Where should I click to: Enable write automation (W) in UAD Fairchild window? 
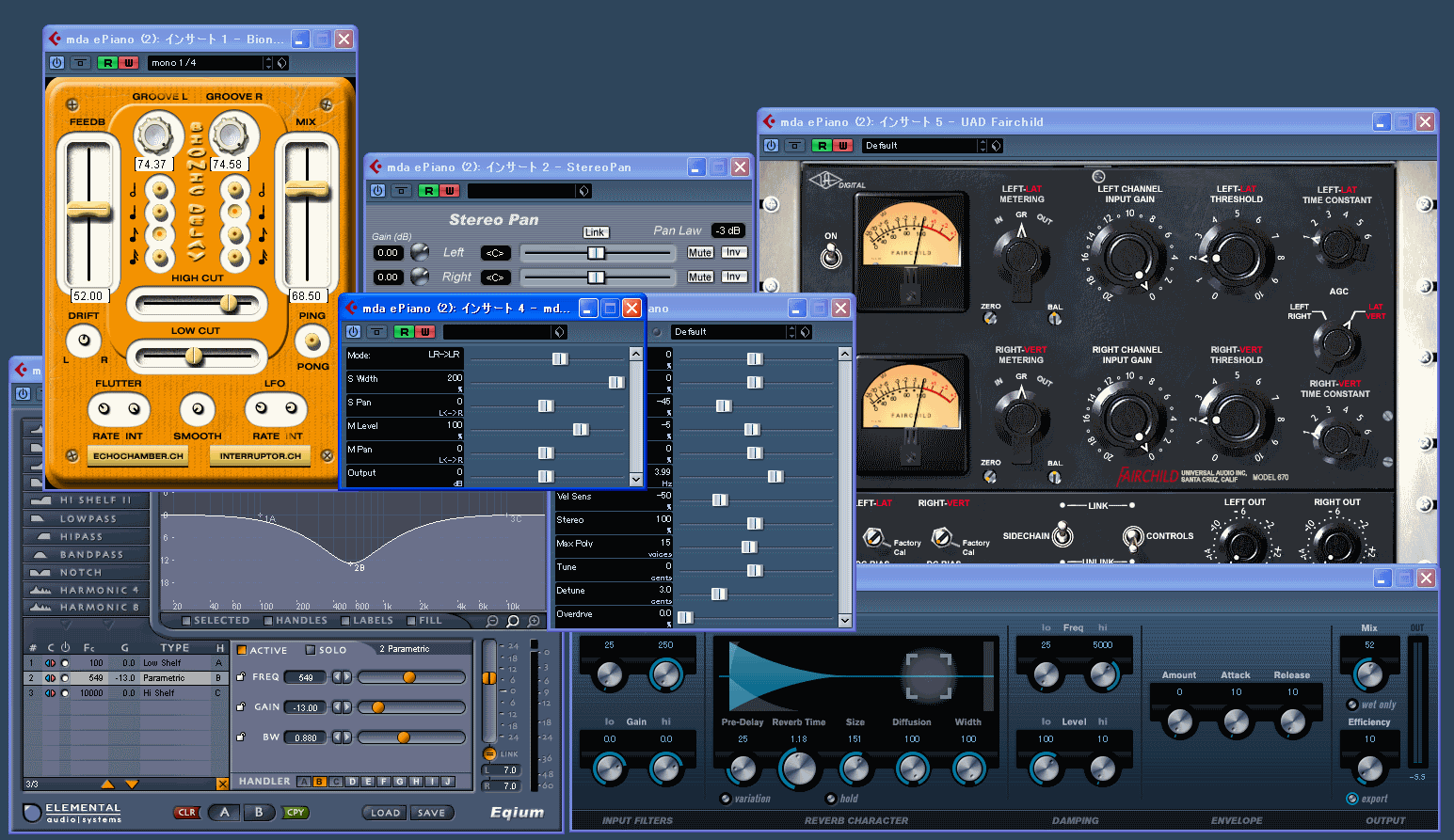point(842,146)
